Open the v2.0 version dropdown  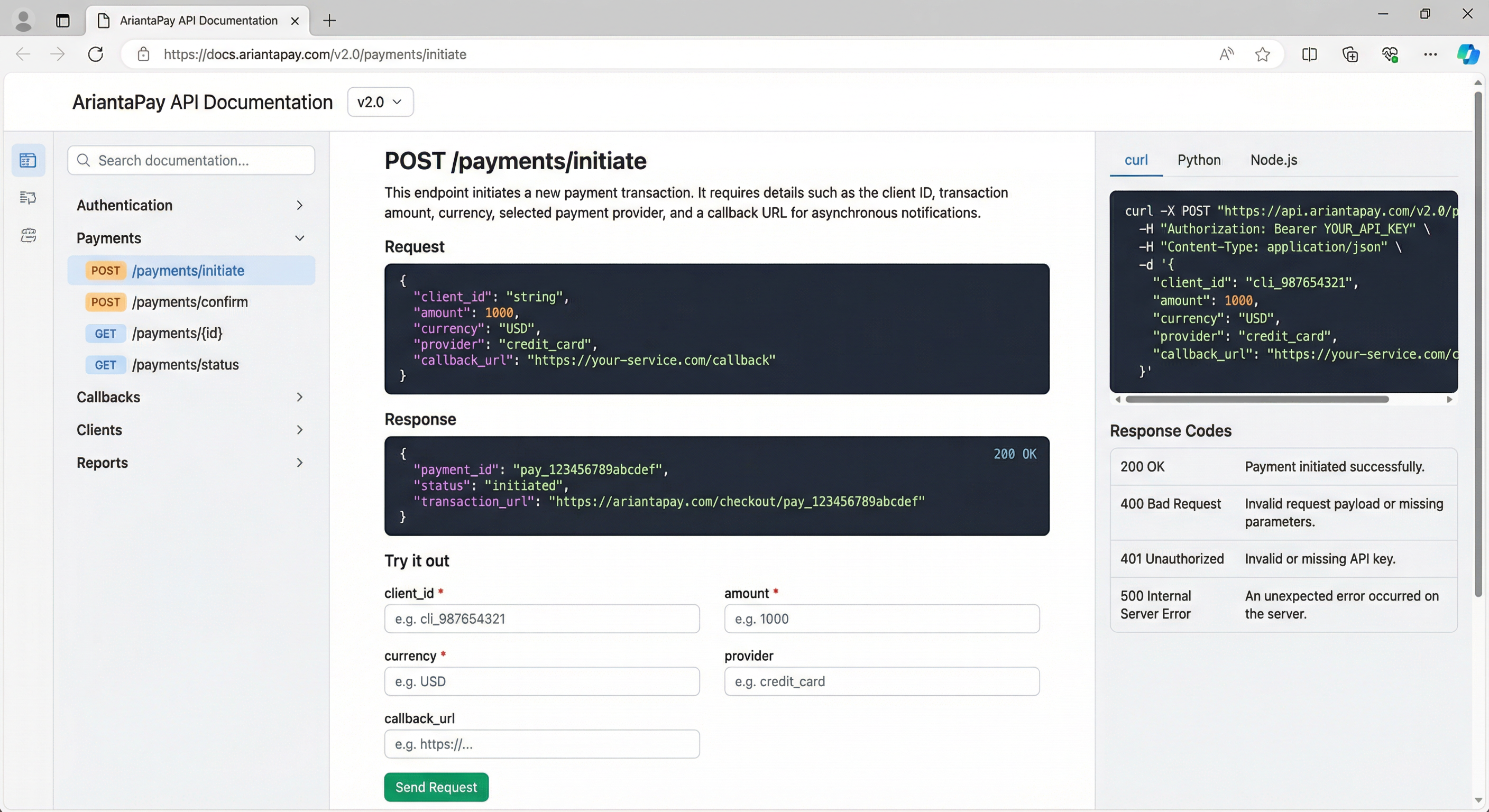click(380, 103)
